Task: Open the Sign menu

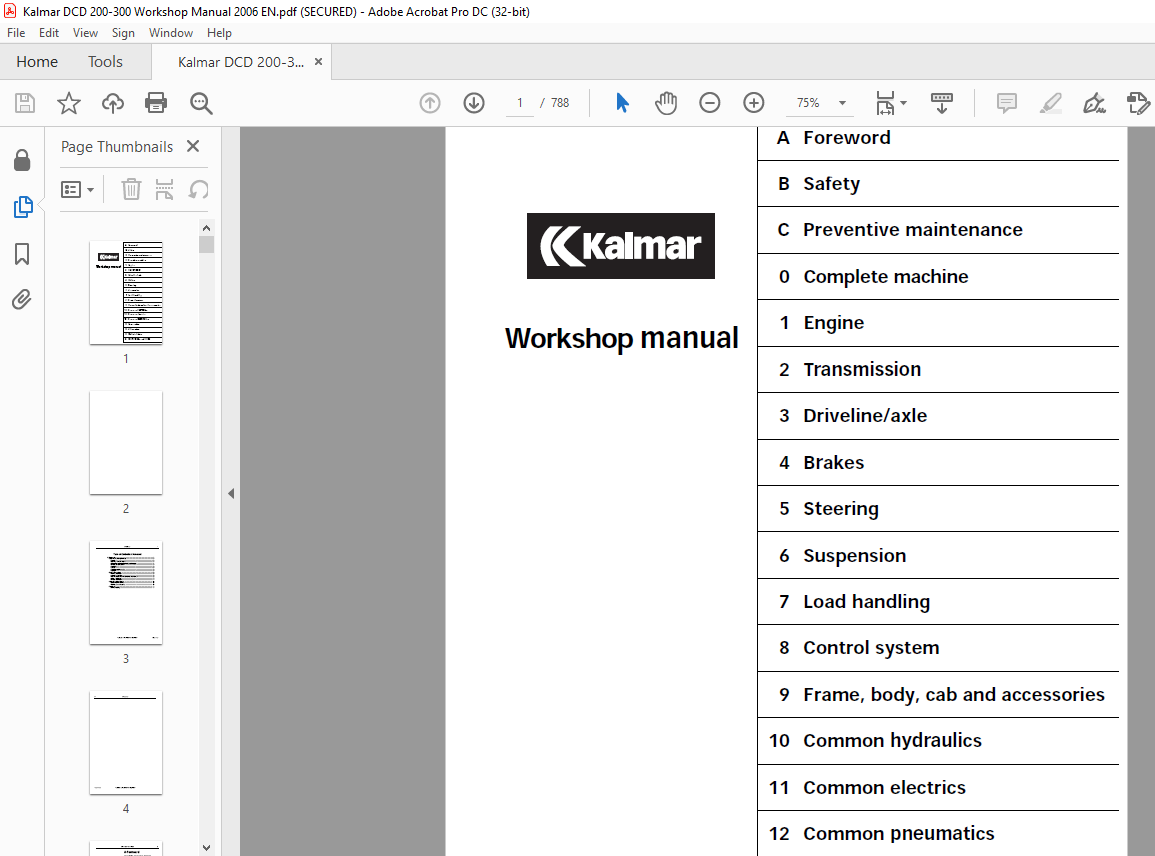Action: (x=123, y=32)
